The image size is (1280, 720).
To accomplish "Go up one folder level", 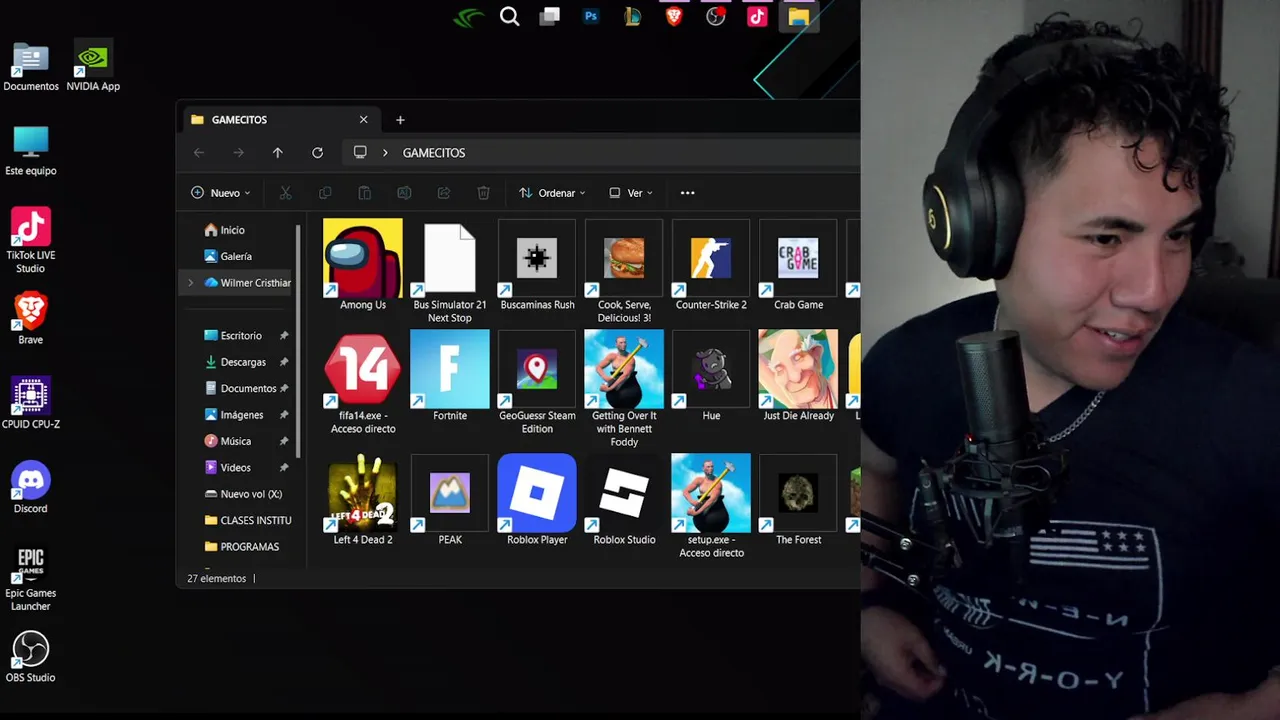I will click(x=278, y=153).
